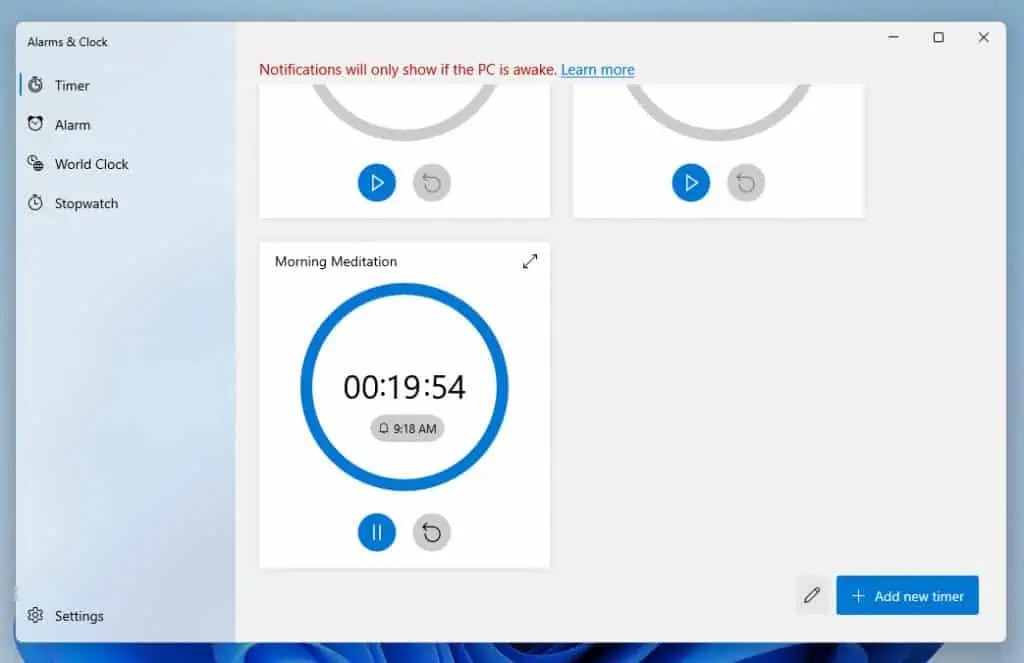Open the Stopwatch section
The image size is (1024, 663).
[x=84, y=203]
